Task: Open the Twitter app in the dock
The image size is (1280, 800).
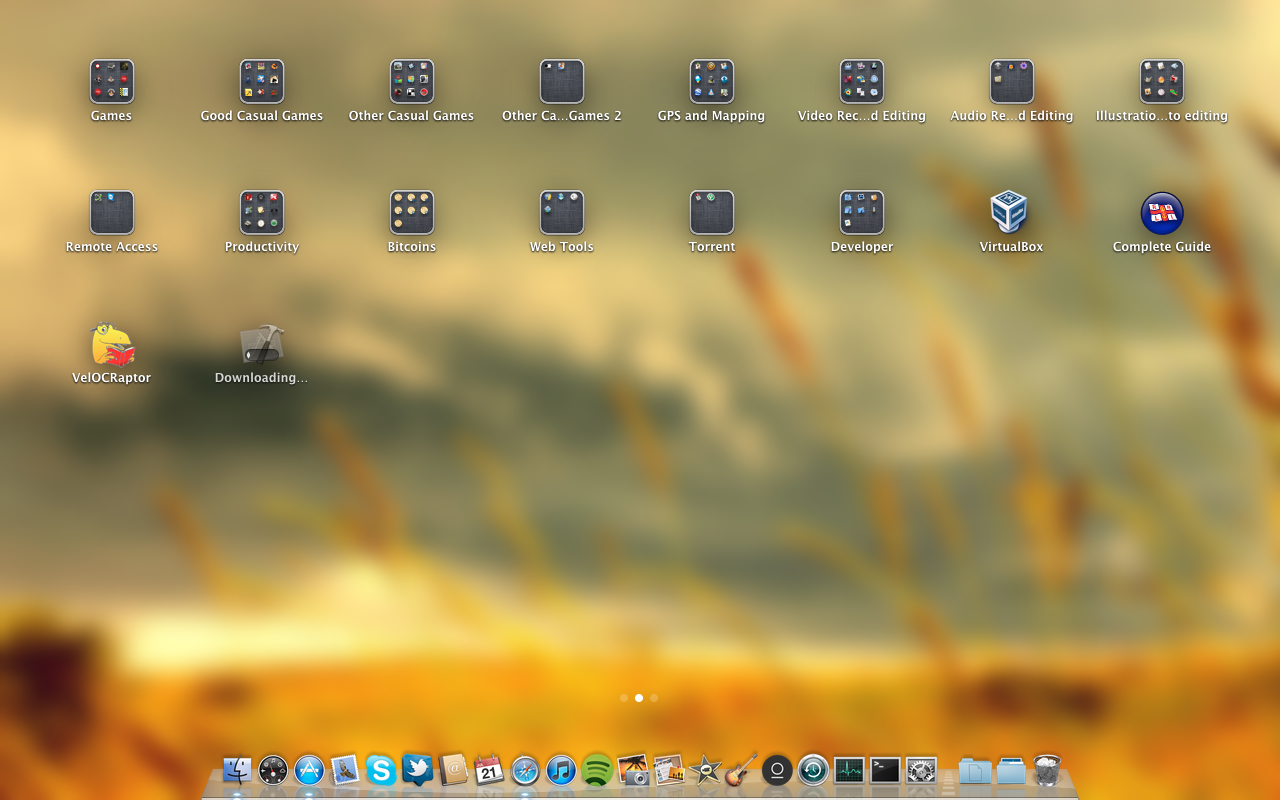Action: coord(417,770)
